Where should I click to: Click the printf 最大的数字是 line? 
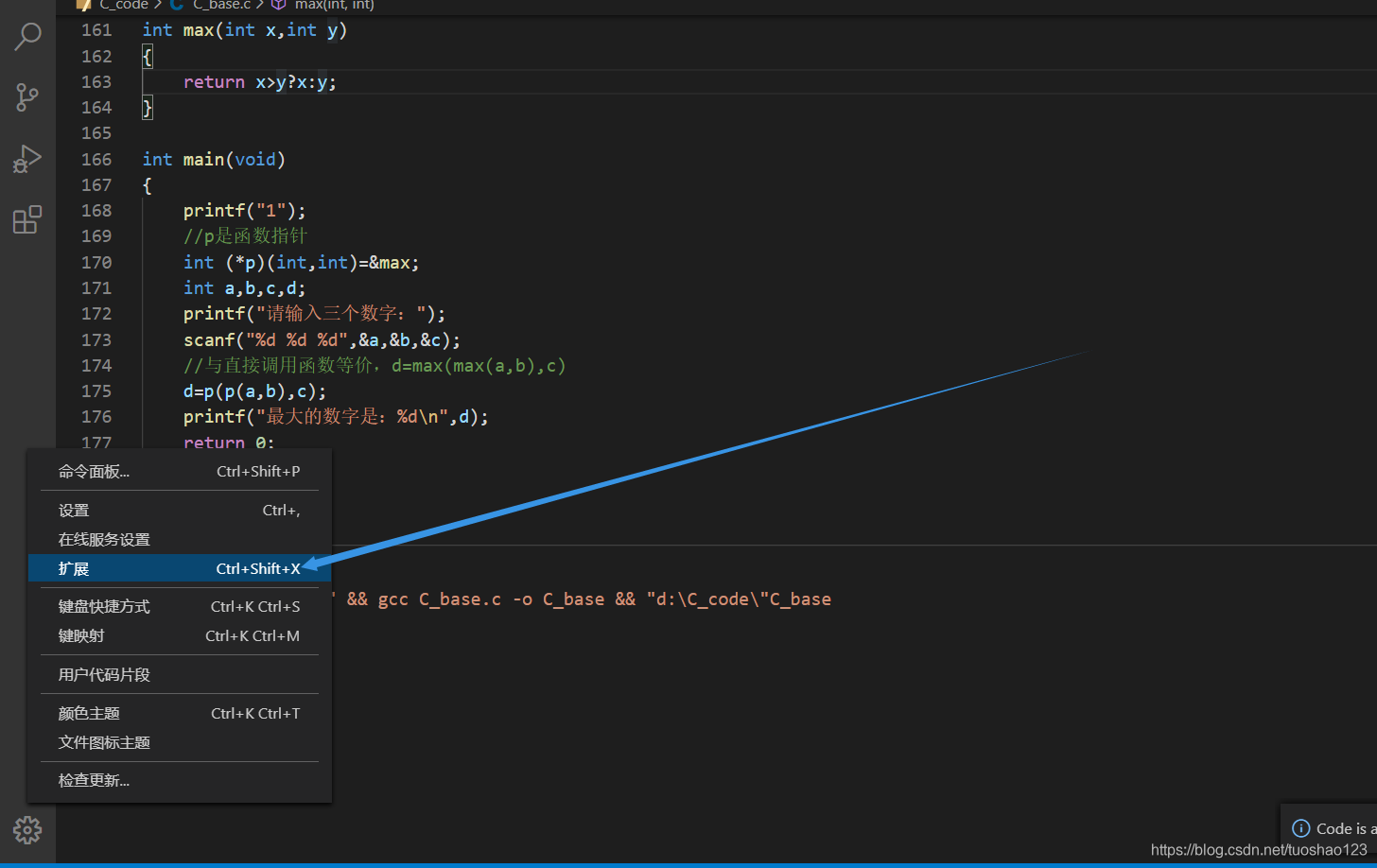(x=336, y=416)
